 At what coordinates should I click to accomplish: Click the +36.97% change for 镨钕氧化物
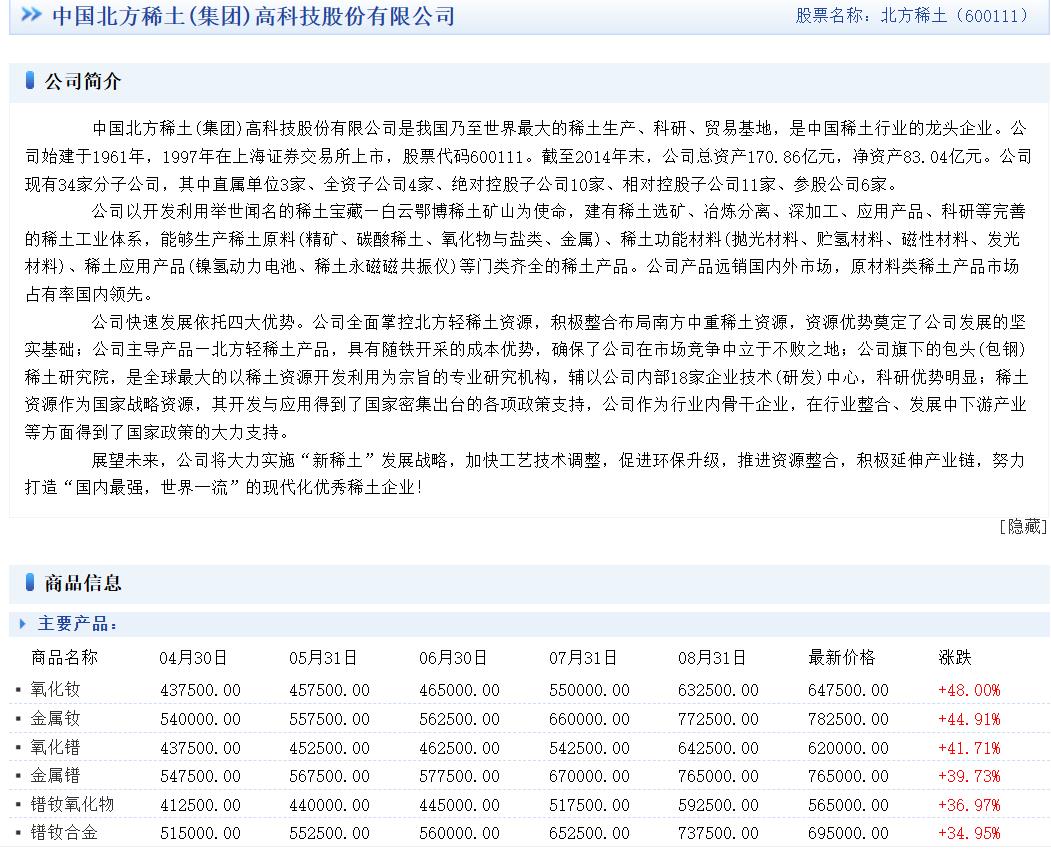(x=969, y=805)
